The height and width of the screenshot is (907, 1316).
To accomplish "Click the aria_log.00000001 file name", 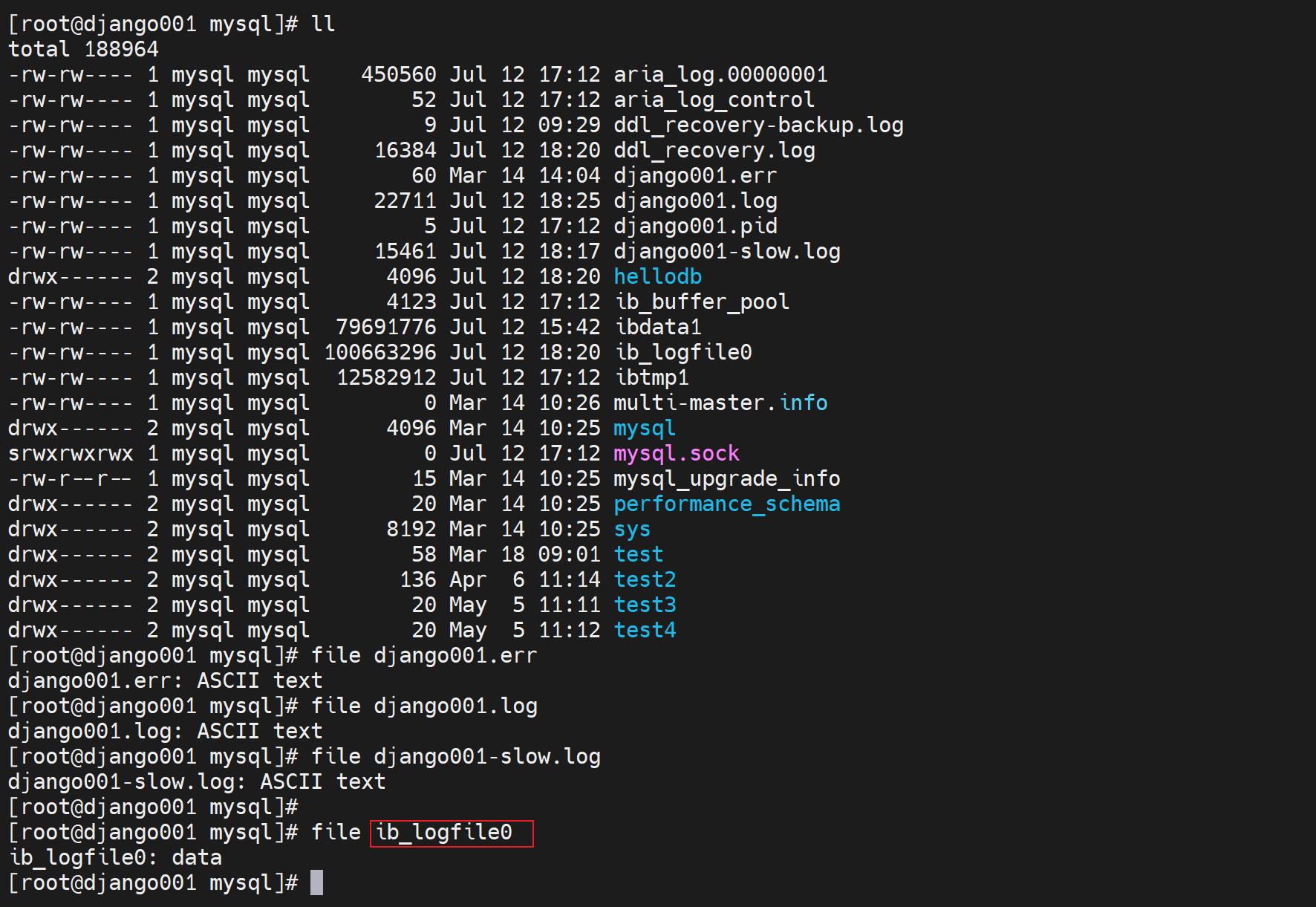I will pyautogui.click(x=720, y=74).
